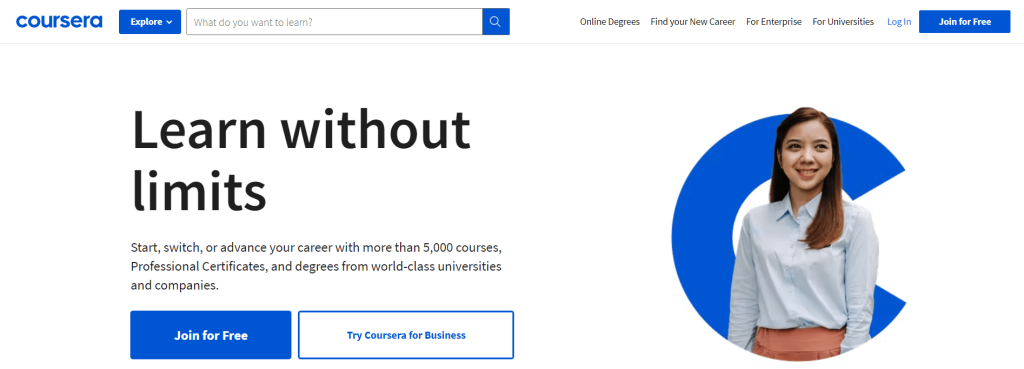Open the For Enterprise page
1024x369 pixels.
pyautogui.click(x=773, y=22)
